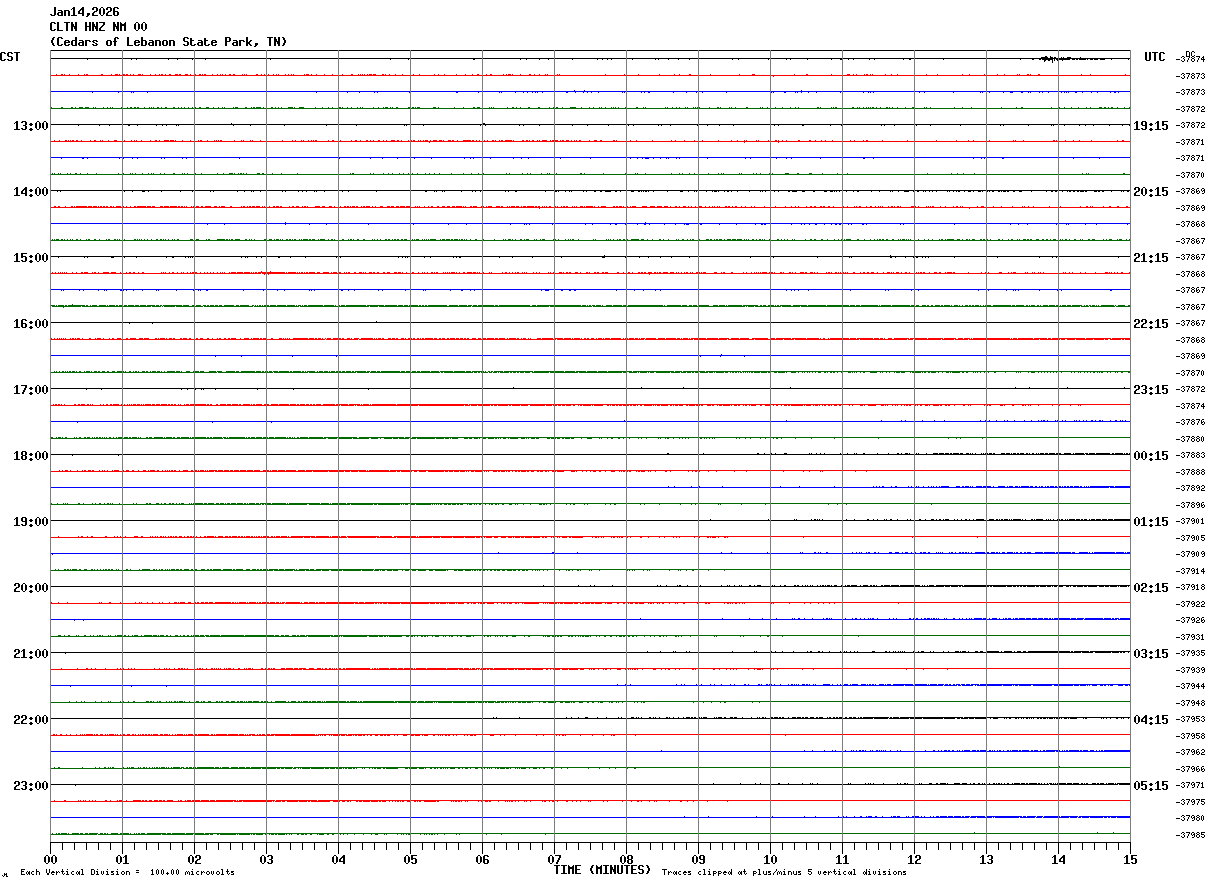Select the 22:00 CST time label
The width and height of the screenshot is (1210, 886).
pos(30,720)
